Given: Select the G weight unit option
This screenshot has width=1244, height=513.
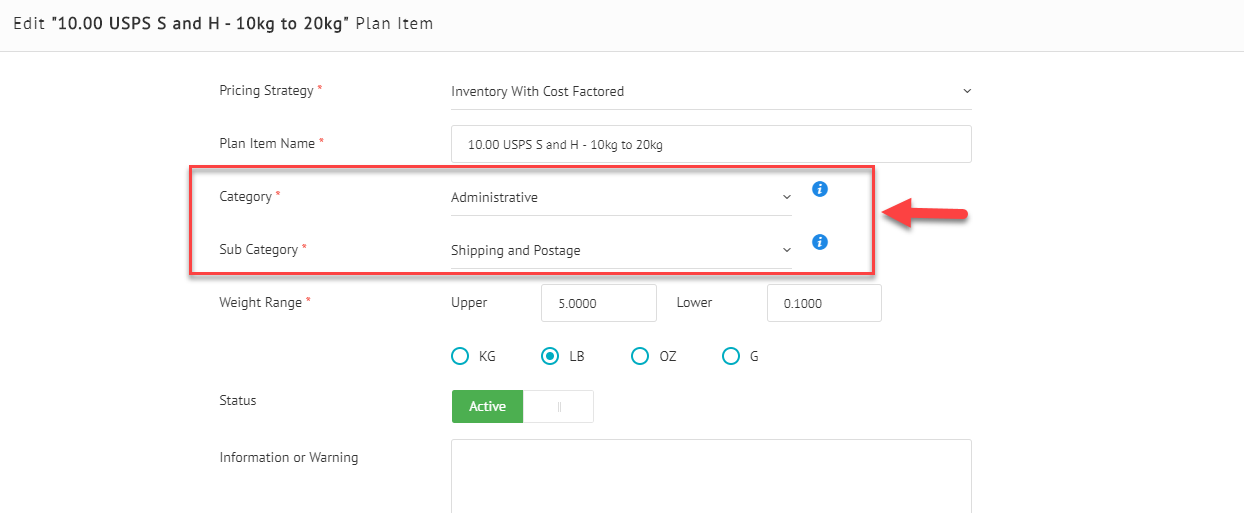Looking at the screenshot, I should [731, 356].
